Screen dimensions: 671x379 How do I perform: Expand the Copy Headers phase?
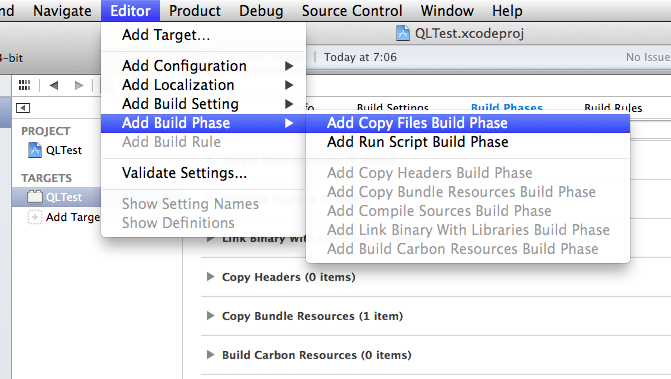point(210,277)
